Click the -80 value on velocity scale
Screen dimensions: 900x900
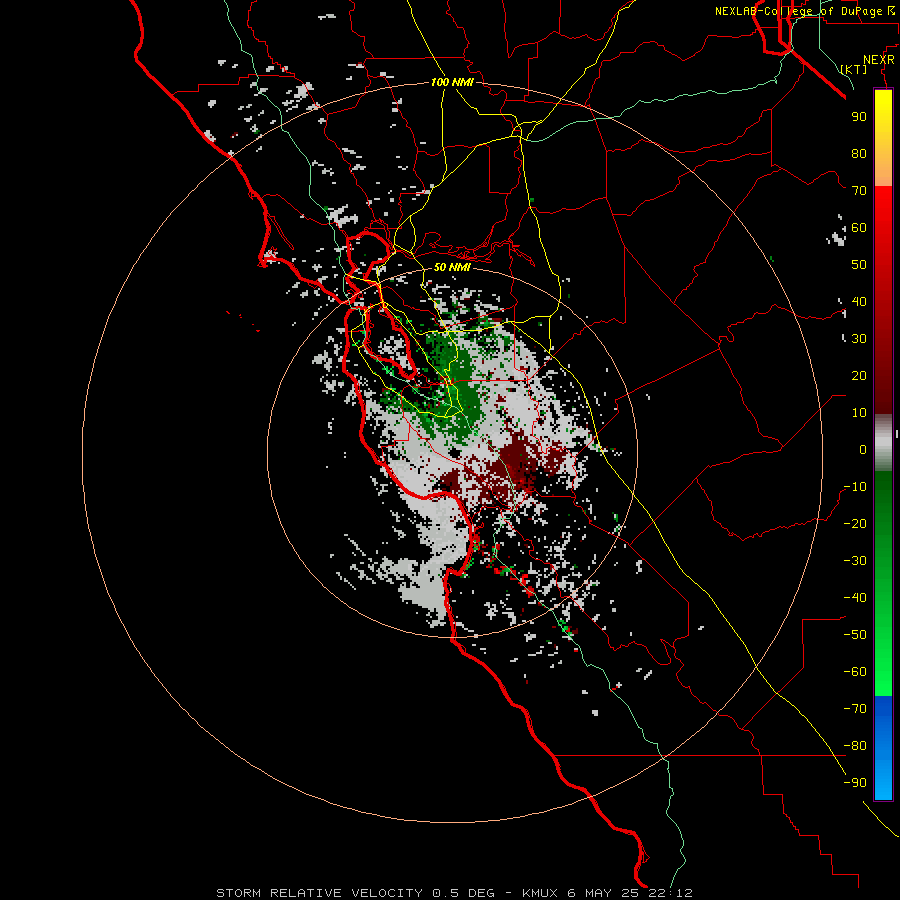pyautogui.click(x=855, y=746)
